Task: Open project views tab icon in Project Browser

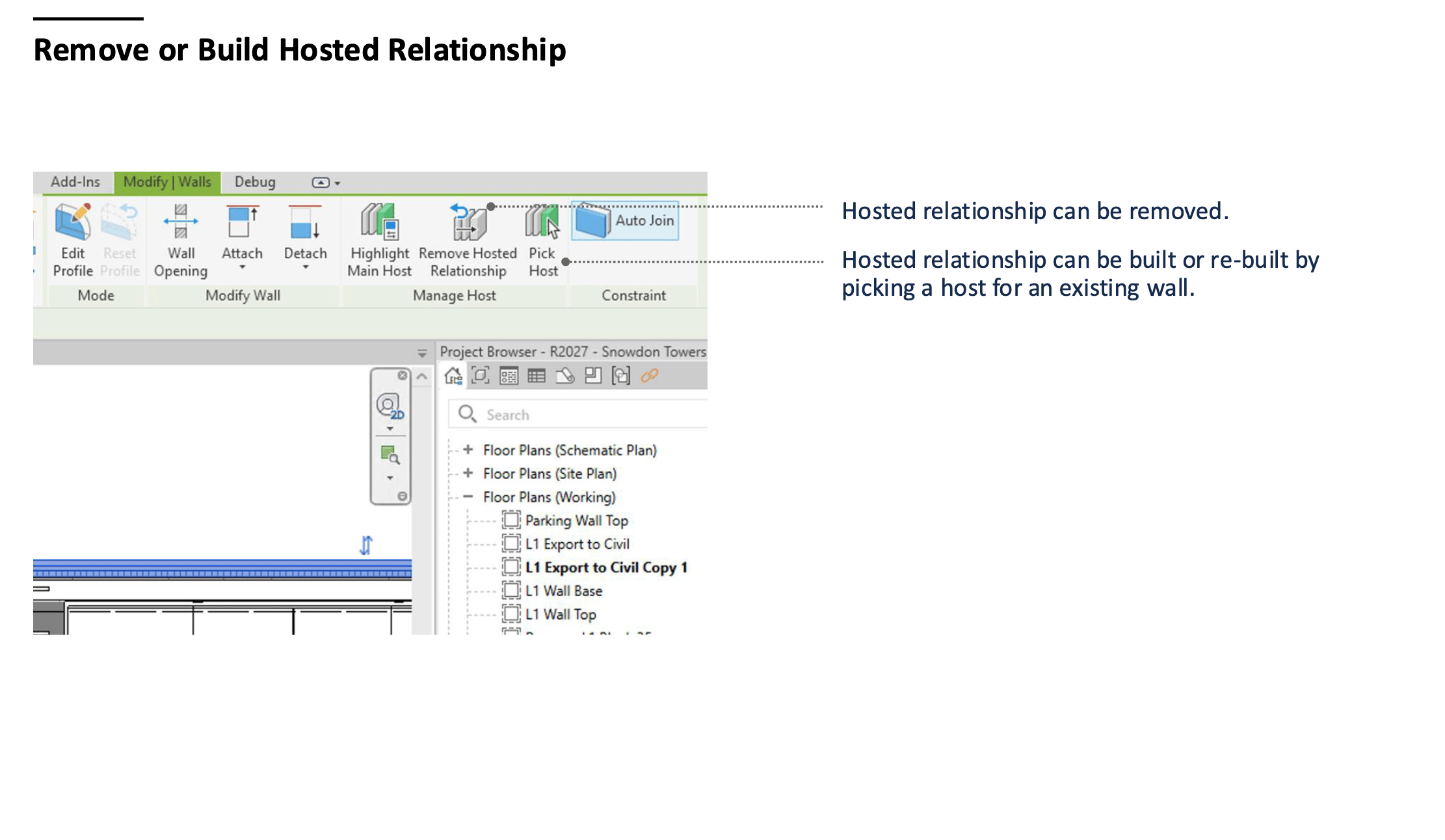Action: click(x=453, y=376)
